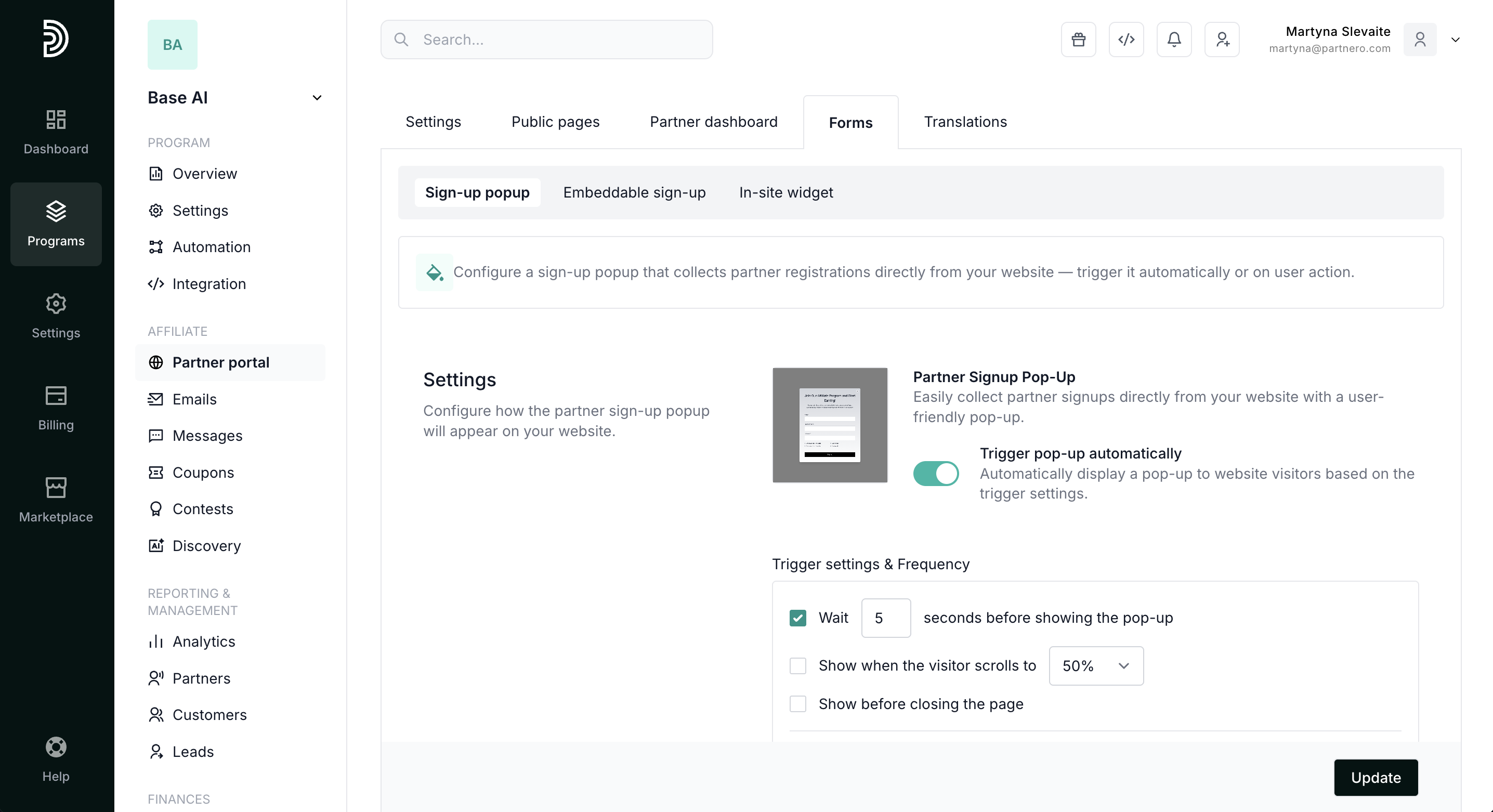1493x812 pixels.
Task: Click the Partnero logo
Action: (x=56, y=38)
